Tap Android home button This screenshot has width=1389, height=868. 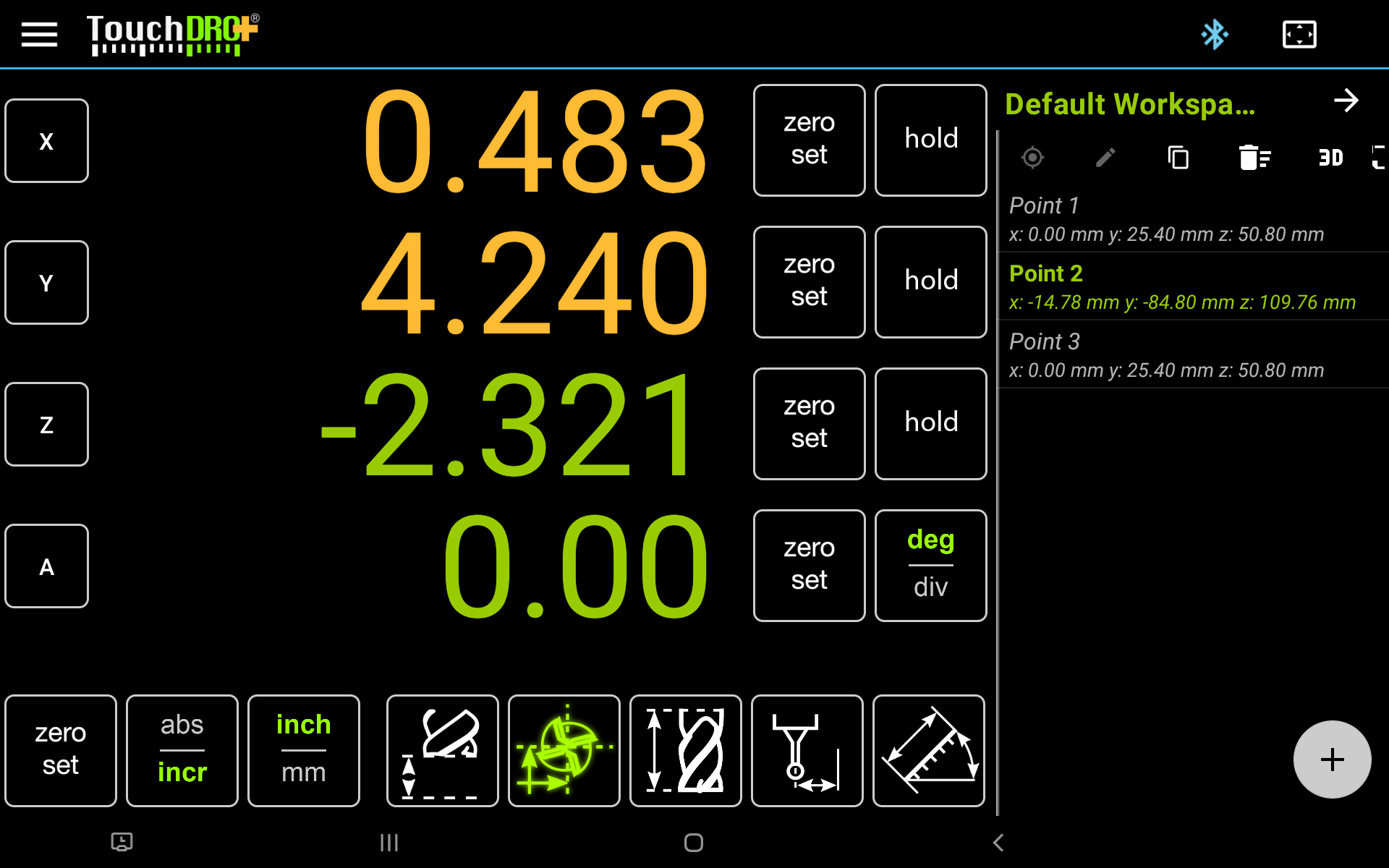[x=694, y=843]
